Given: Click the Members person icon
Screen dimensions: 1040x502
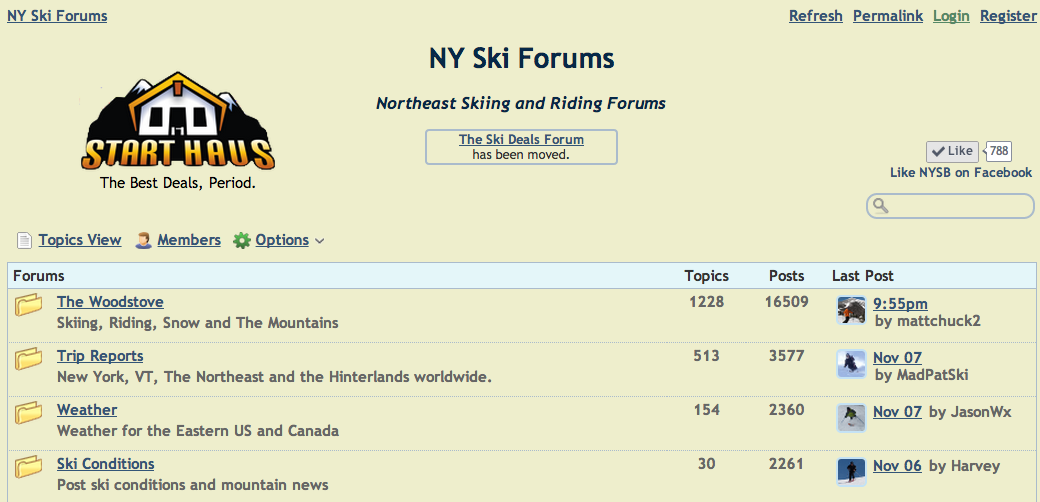Looking at the screenshot, I should (x=144, y=241).
